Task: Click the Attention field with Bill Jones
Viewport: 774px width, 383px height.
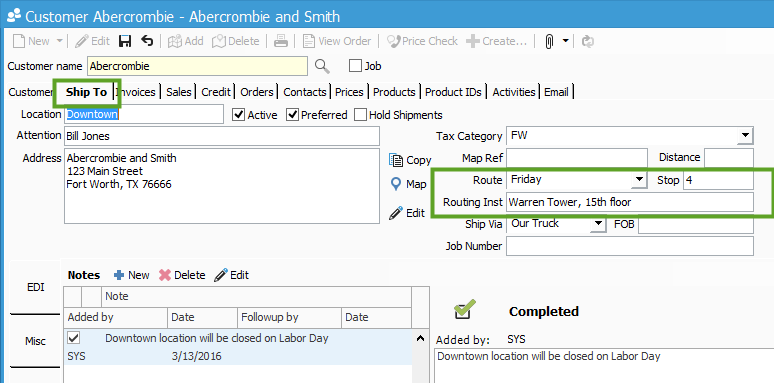Action: pos(222,136)
